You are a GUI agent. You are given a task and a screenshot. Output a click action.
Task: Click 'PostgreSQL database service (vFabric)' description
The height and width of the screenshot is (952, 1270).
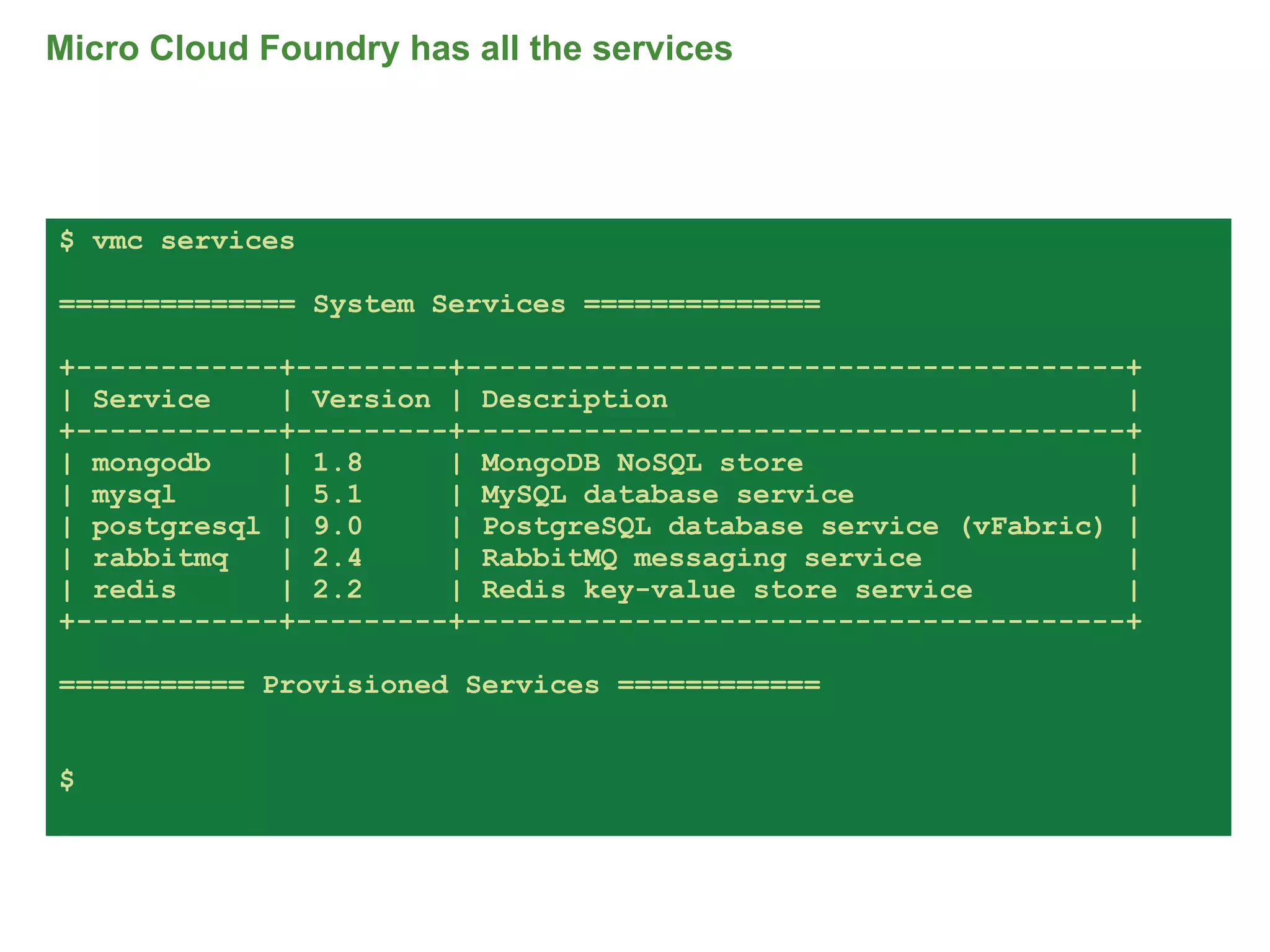(x=794, y=527)
